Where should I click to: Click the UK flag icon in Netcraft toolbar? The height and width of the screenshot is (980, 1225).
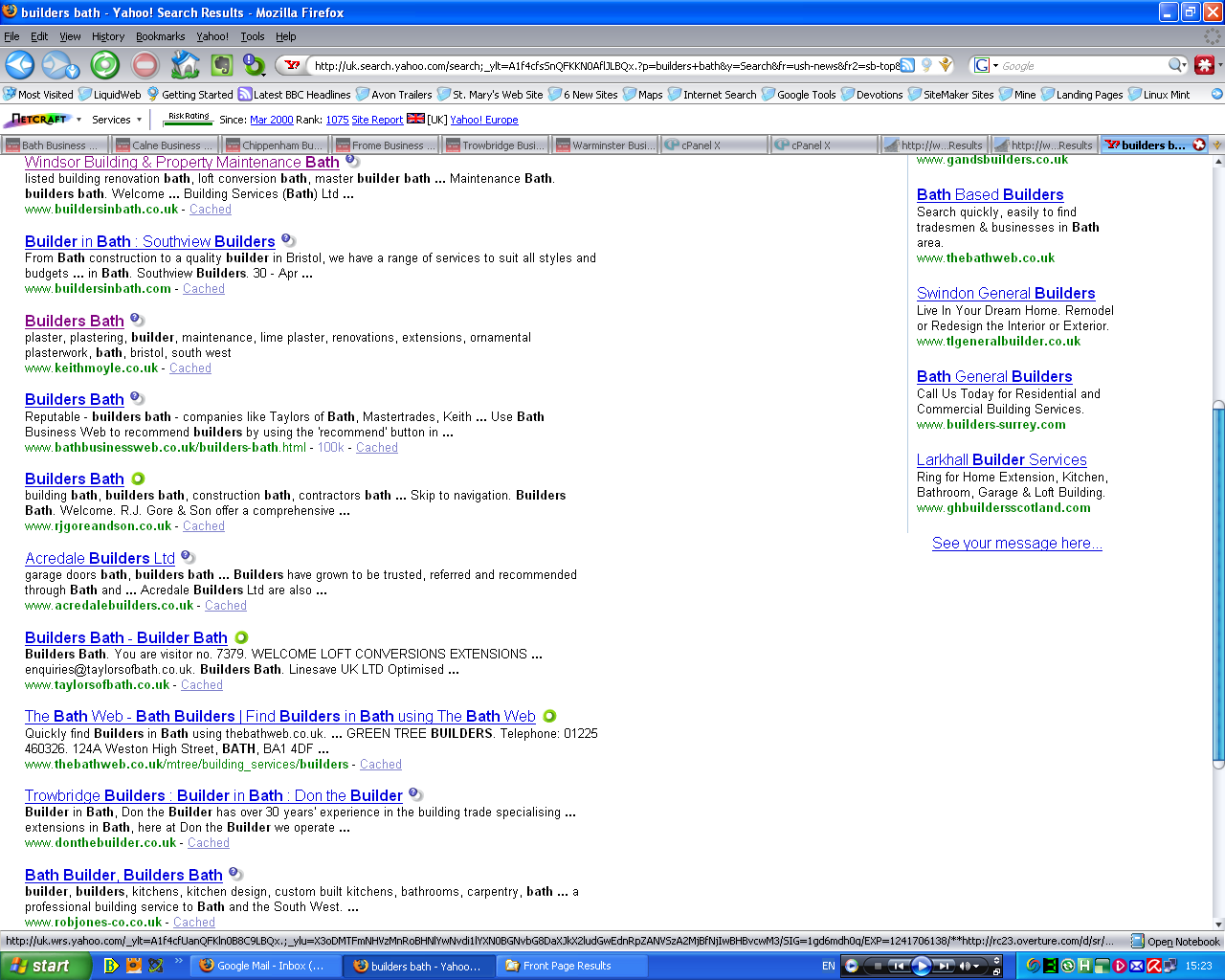point(415,119)
